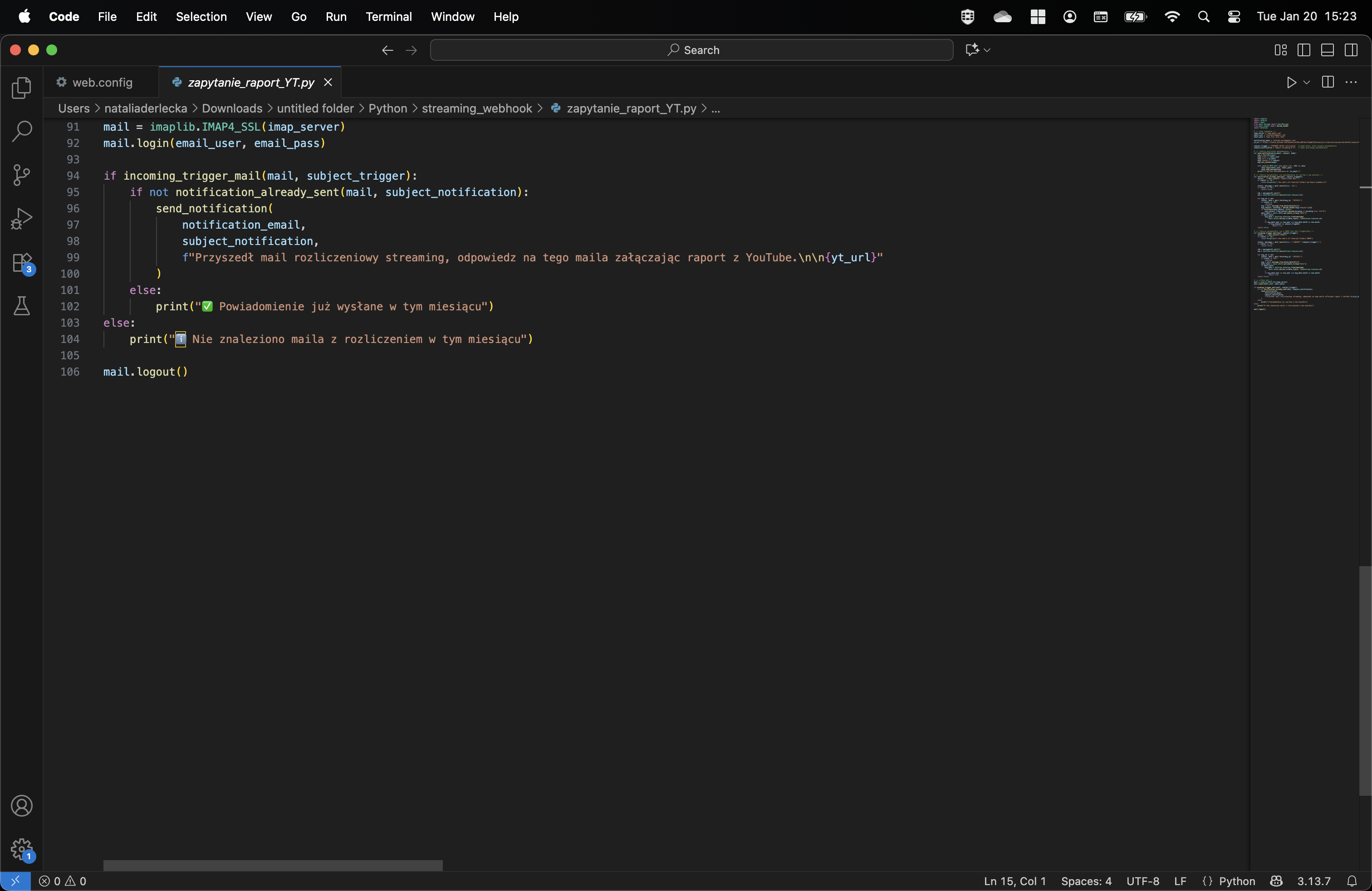Expand the run button dropdown arrow

click(1307, 83)
